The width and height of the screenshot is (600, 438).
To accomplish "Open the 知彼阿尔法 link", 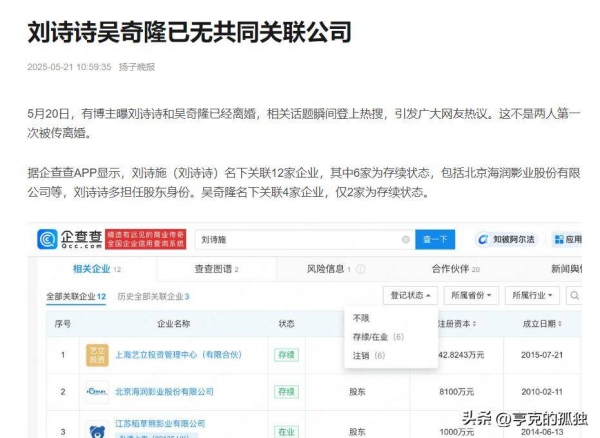I will (507, 239).
